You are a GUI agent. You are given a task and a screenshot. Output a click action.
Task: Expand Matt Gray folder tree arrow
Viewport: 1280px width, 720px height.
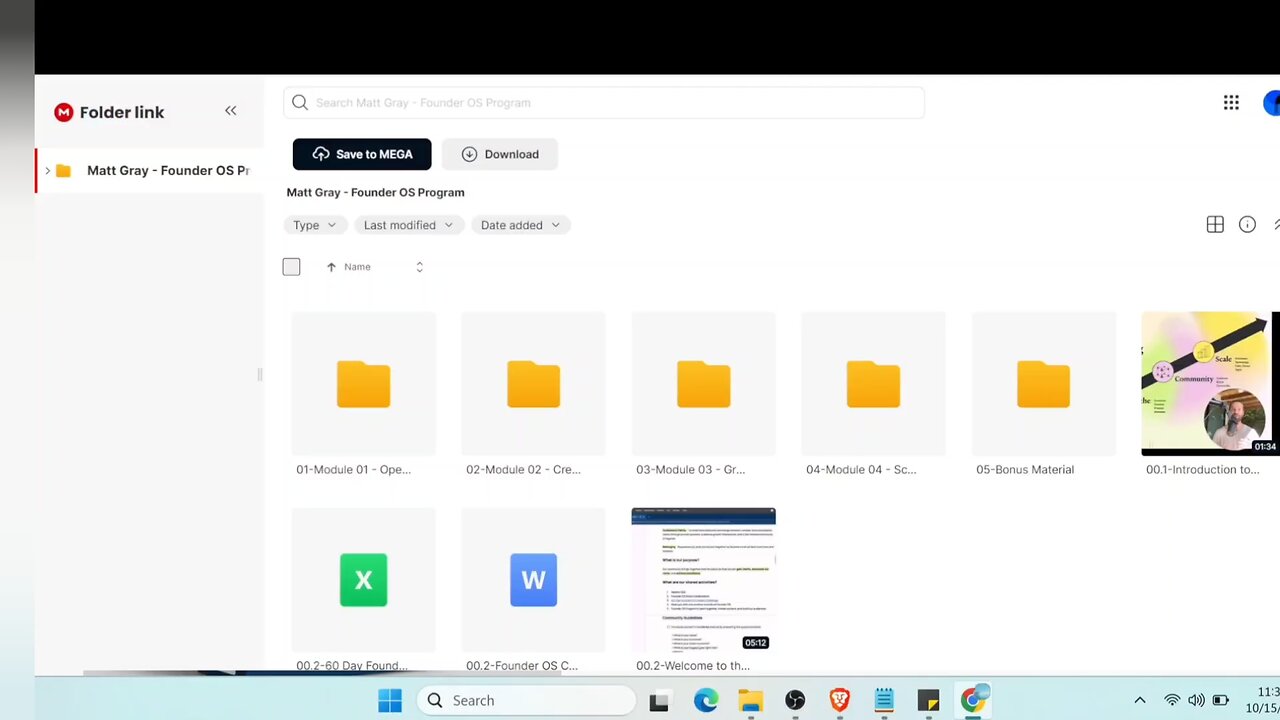[x=47, y=171]
